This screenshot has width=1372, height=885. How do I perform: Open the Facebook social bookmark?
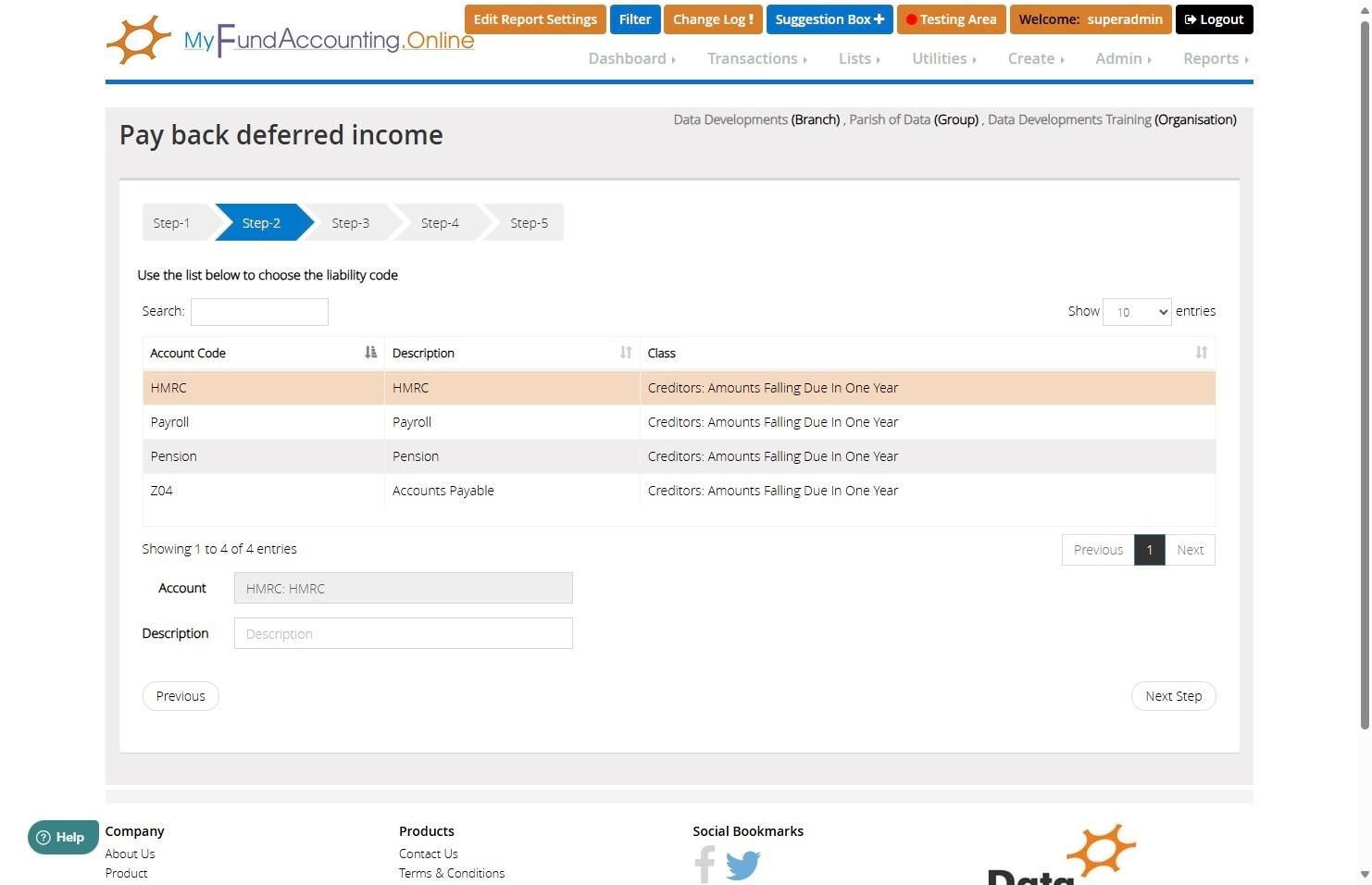pos(705,865)
